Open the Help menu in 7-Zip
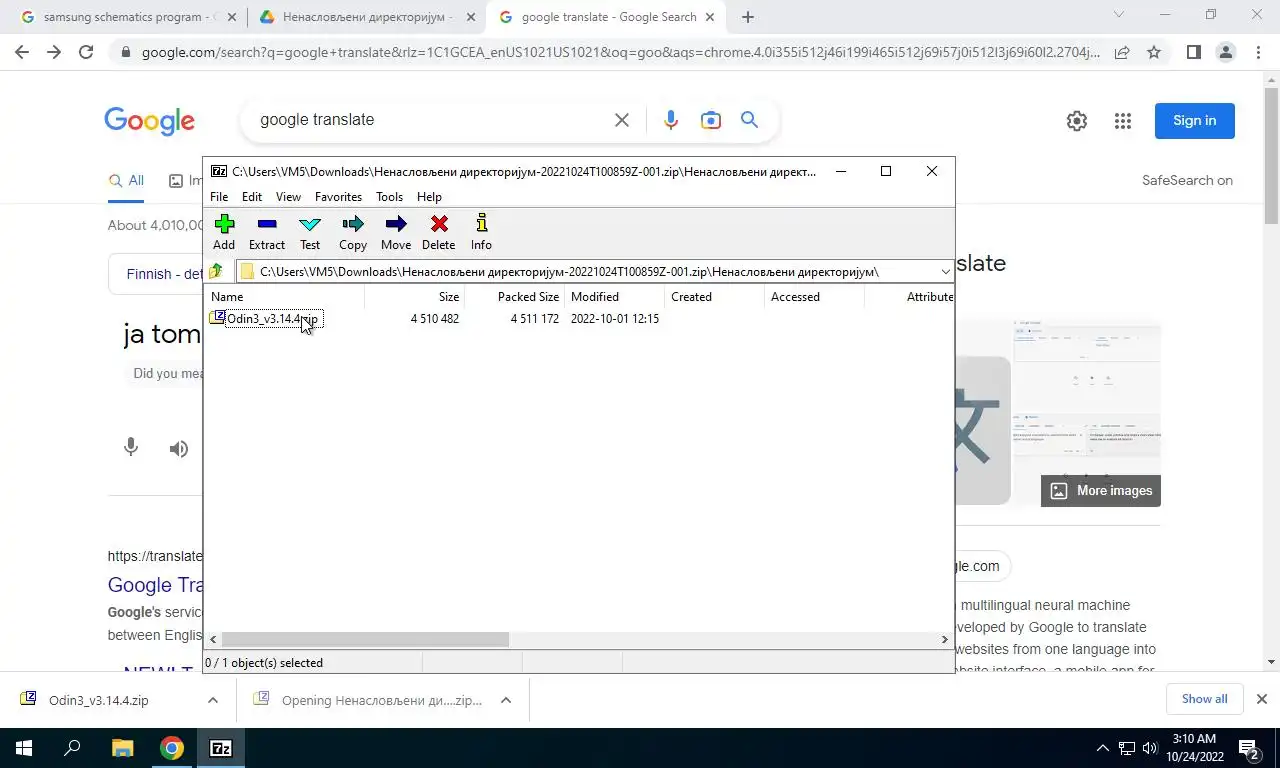The width and height of the screenshot is (1280, 768). pyautogui.click(x=429, y=197)
